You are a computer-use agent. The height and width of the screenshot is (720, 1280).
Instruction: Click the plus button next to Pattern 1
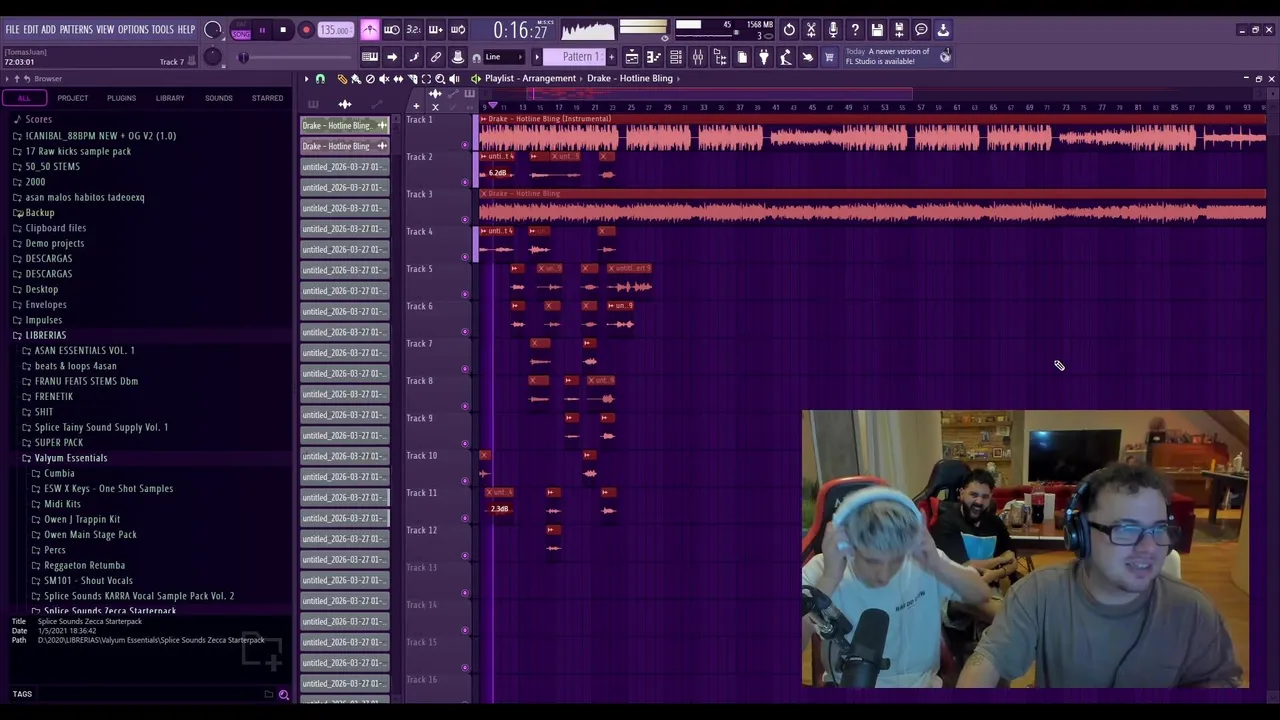click(612, 57)
